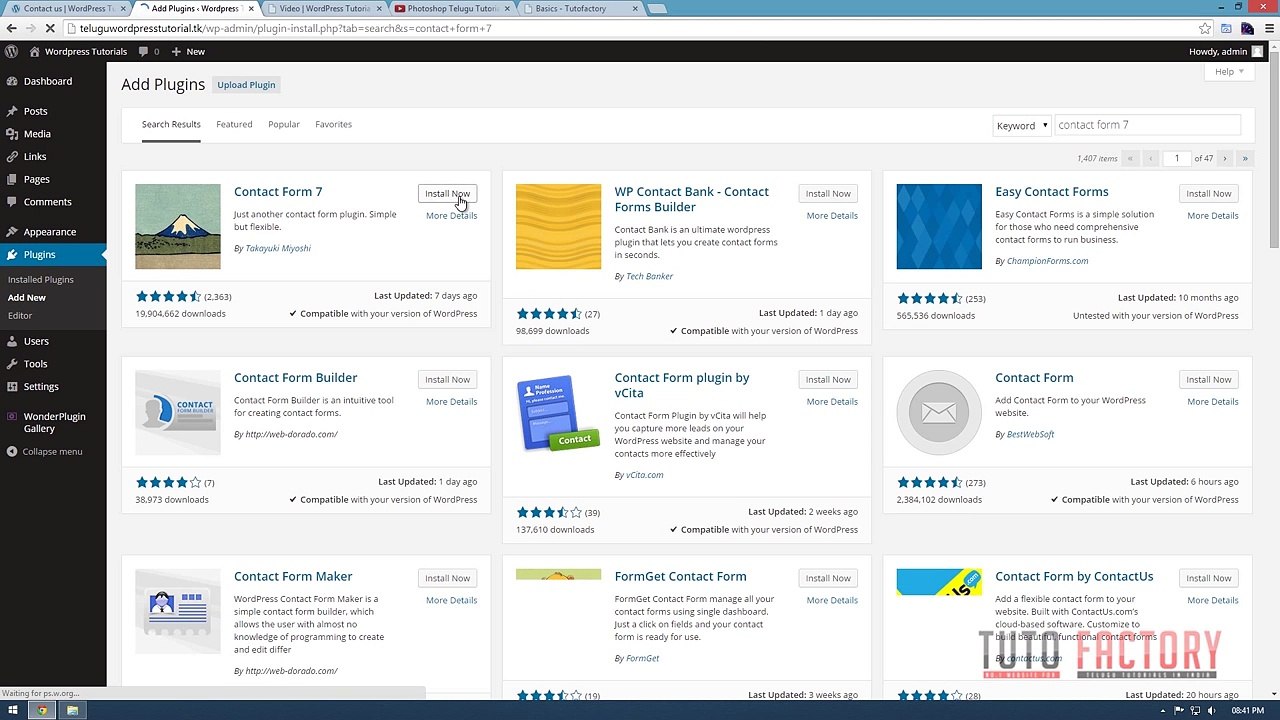Image resolution: width=1280 pixels, height=720 pixels.
Task: Open the Links chain icon
Action: click(12, 157)
